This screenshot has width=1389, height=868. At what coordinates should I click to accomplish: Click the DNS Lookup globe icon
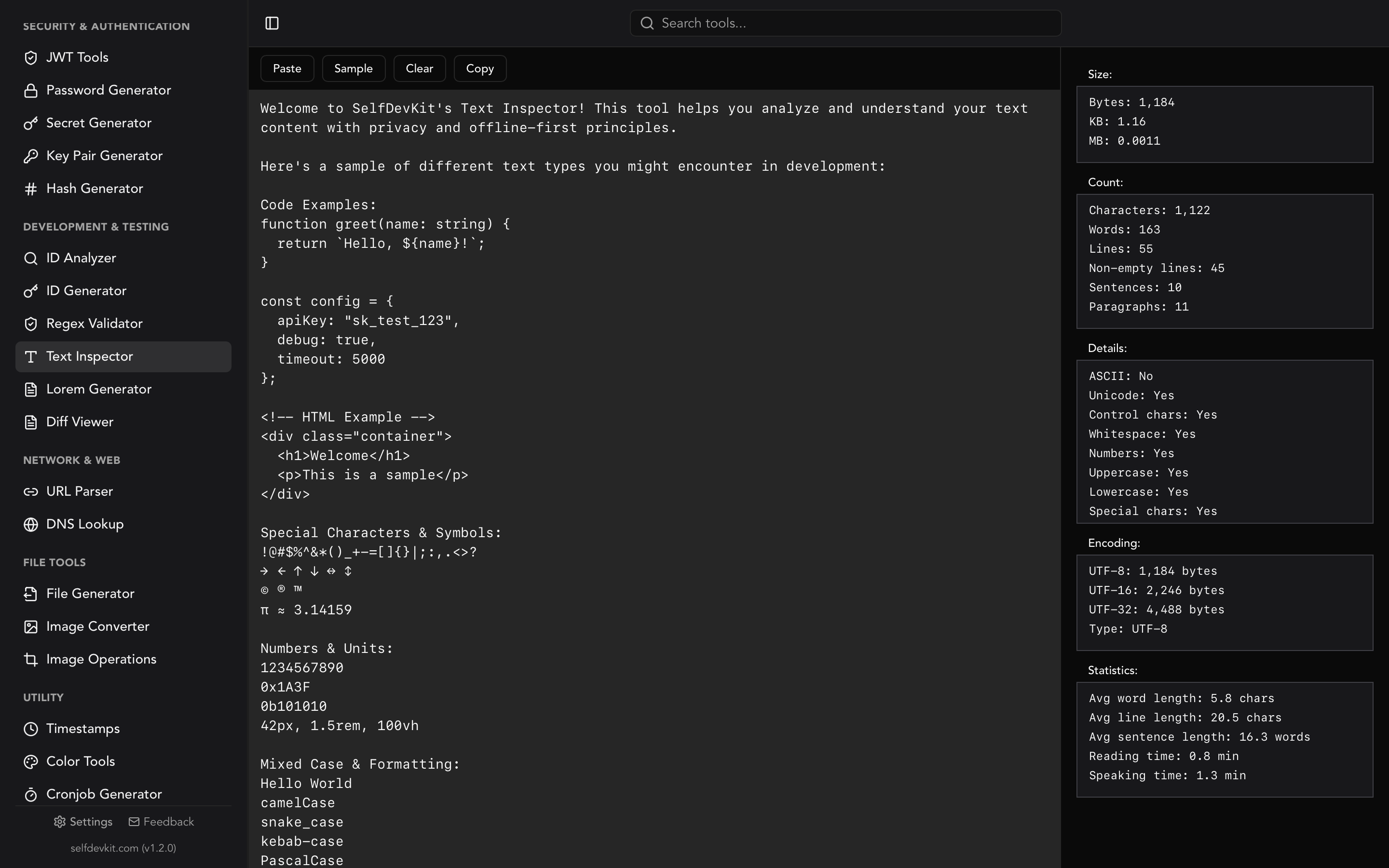click(31, 524)
